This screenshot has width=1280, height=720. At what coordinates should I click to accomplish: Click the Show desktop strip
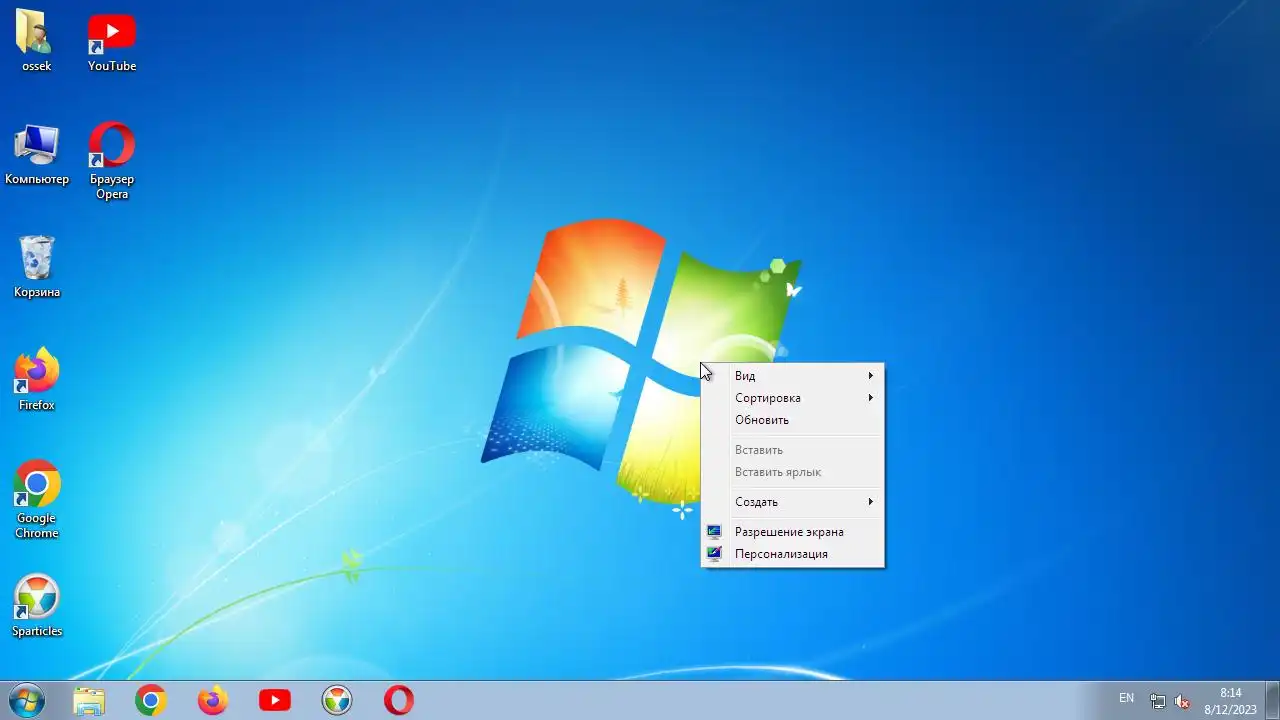click(x=1272, y=701)
